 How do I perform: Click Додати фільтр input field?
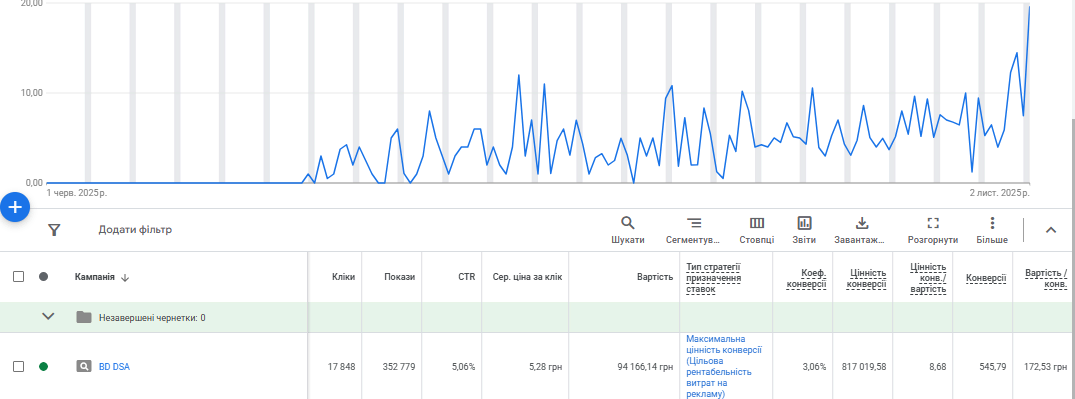click(135, 230)
